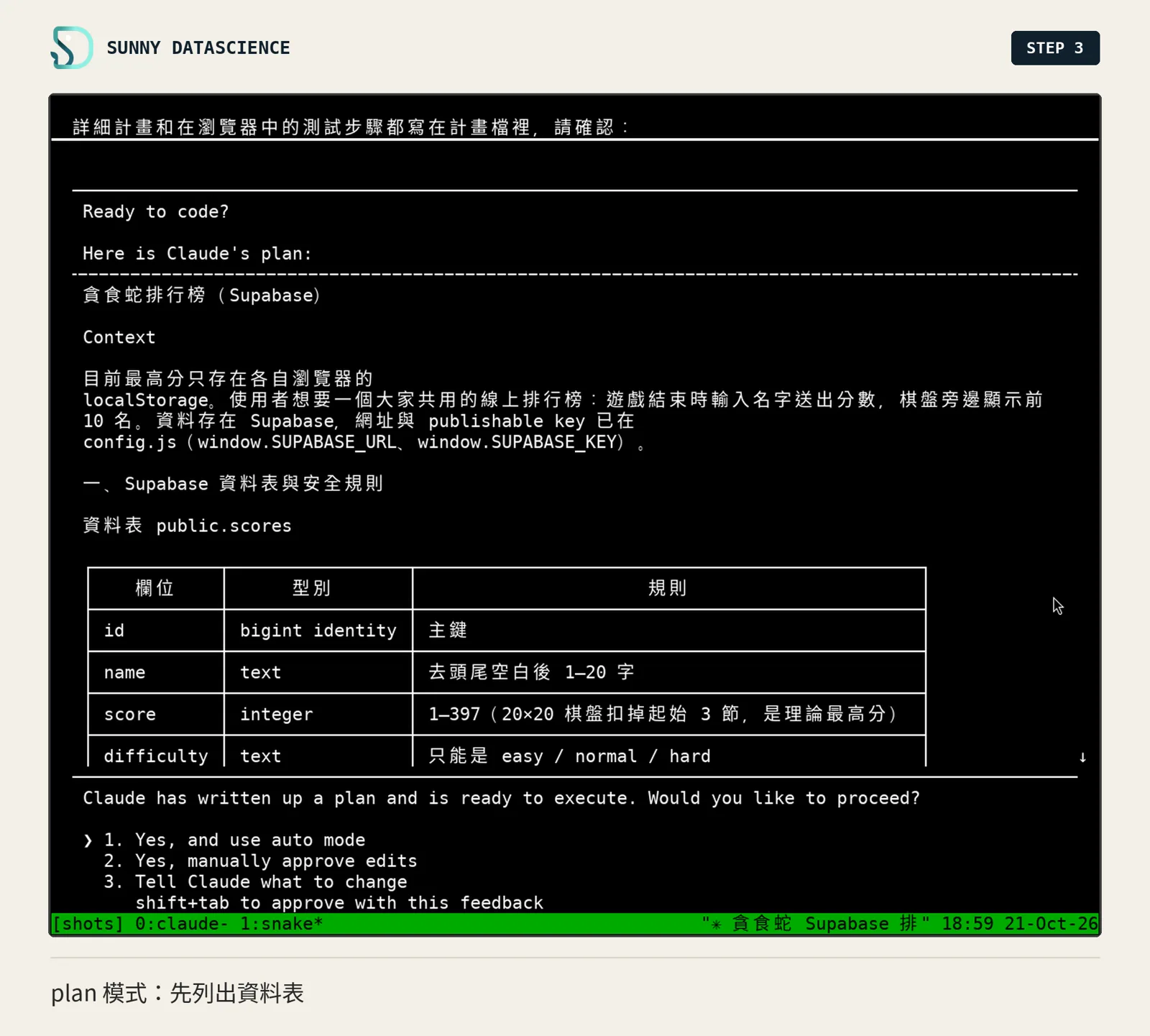This screenshot has width=1150, height=1036.
Task: Click the status bar time 18:59
Action: [x=967, y=924]
